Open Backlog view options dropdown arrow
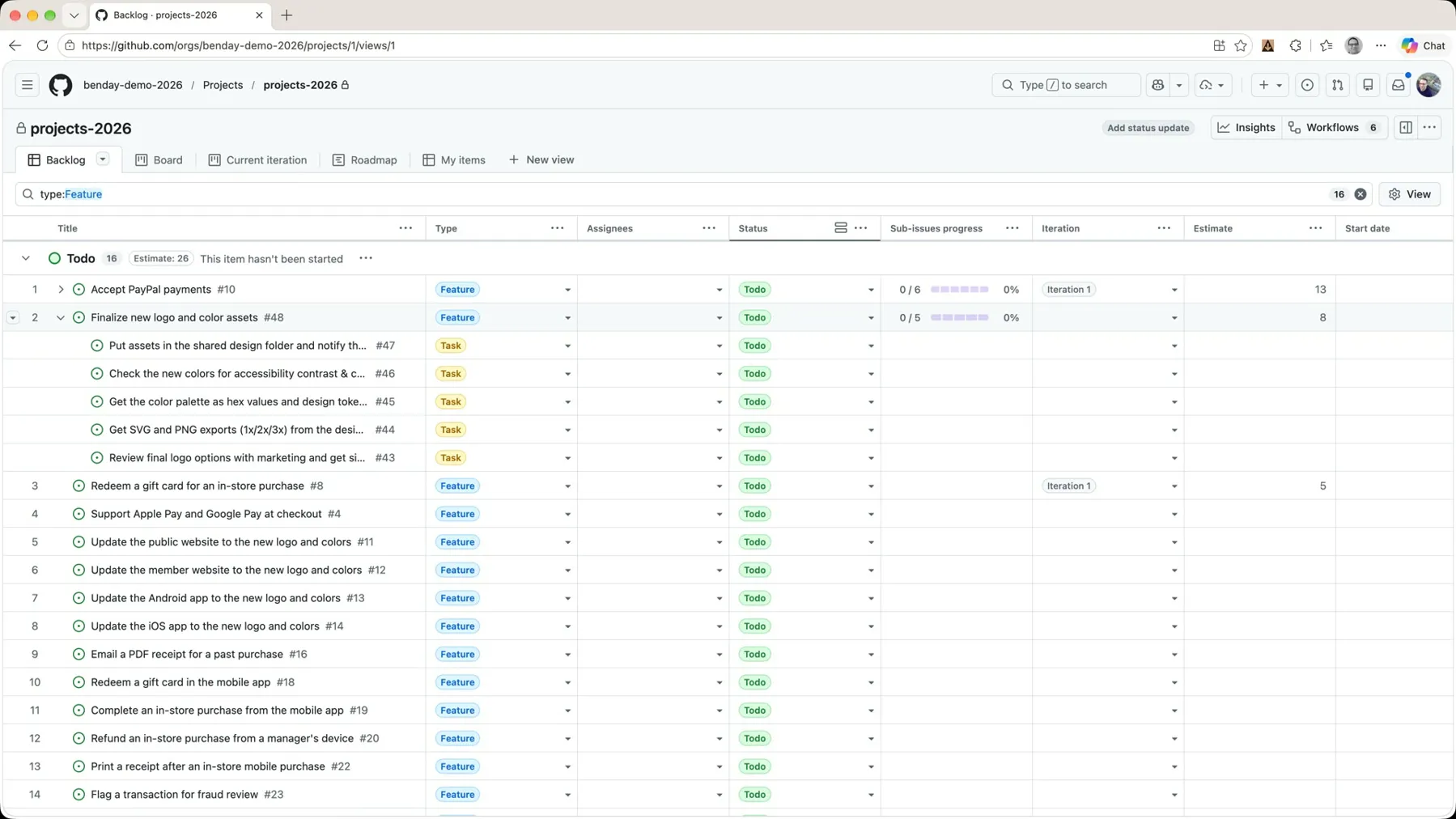The image size is (1456, 819). (103, 159)
